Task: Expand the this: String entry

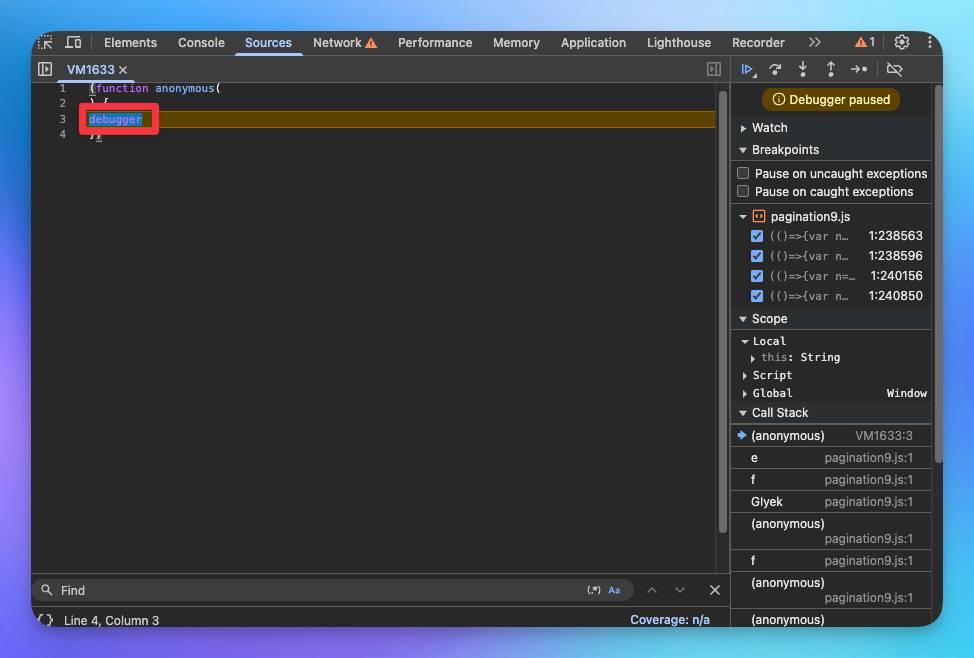Action: coord(753,358)
